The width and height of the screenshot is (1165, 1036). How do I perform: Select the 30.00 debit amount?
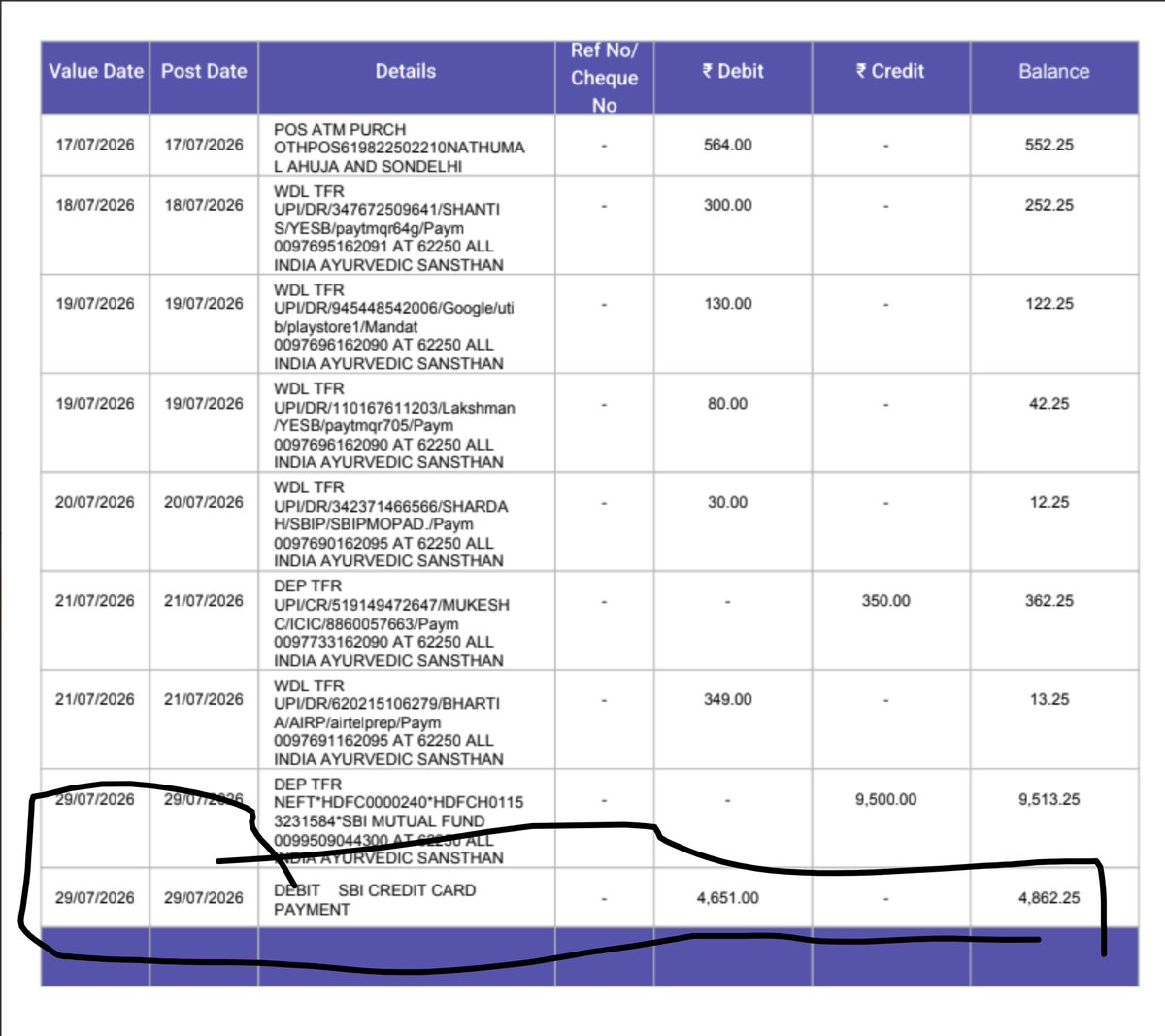[x=728, y=502]
